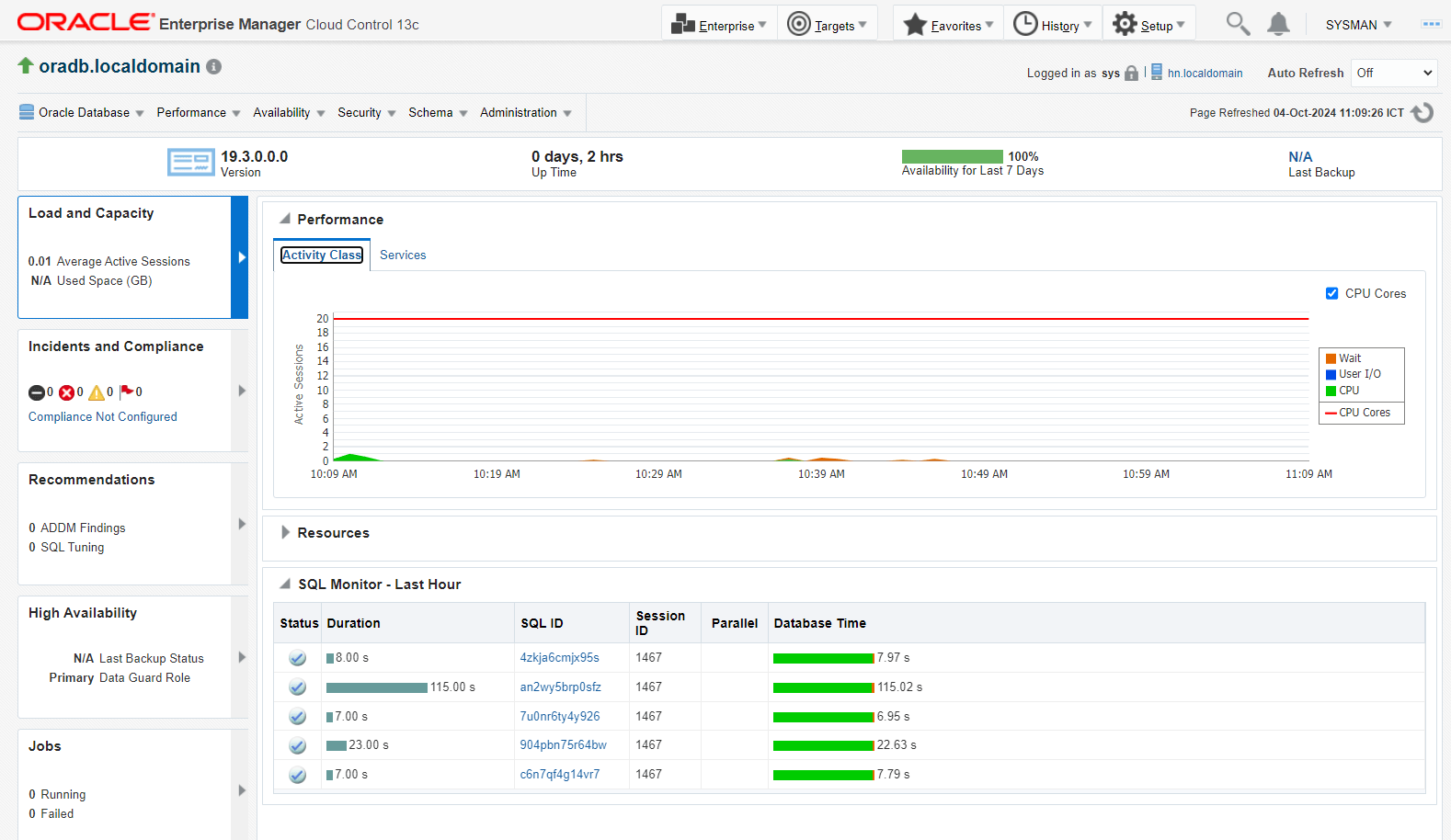Open SQL ID 4zkja6cmjx95s
The height and width of the screenshot is (840, 1451).
pos(559,657)
